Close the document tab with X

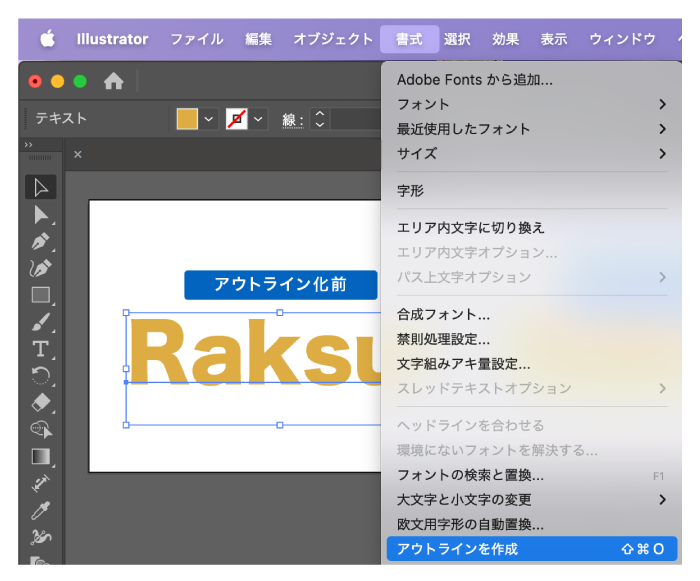coord(78,155)
